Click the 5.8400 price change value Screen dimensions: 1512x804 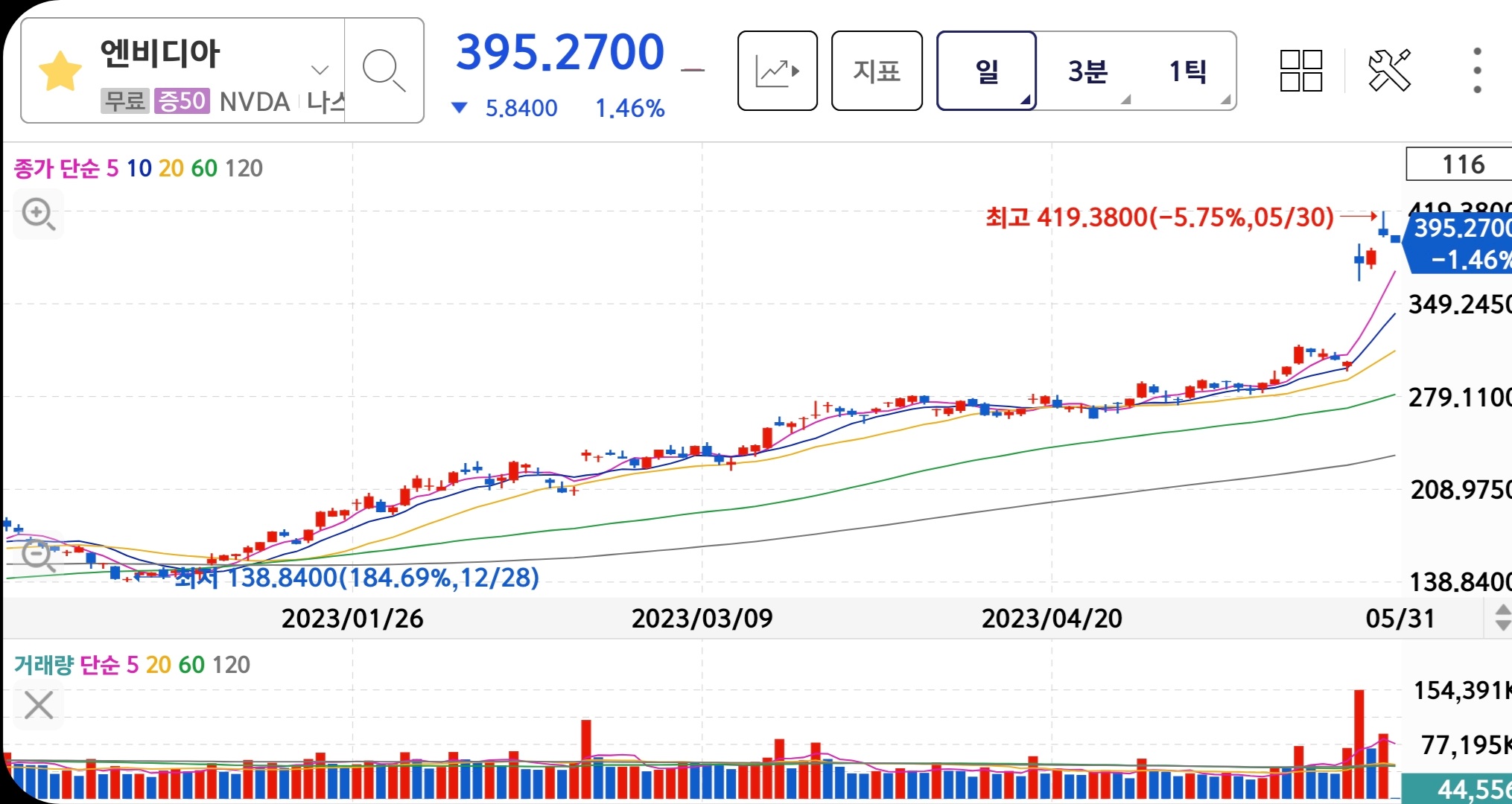(x=521, y=109)
